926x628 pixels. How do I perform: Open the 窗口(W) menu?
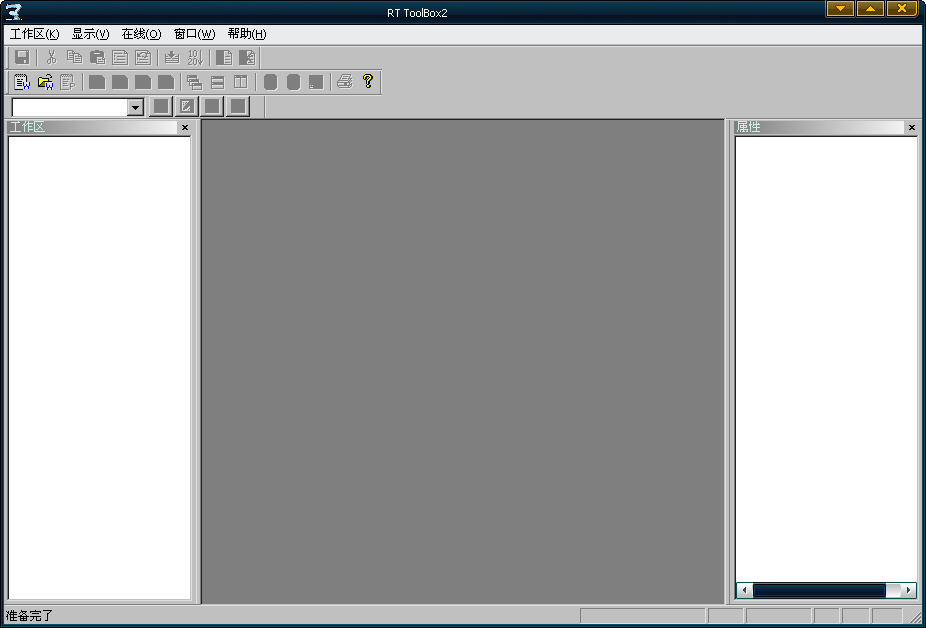click(194, 34)
